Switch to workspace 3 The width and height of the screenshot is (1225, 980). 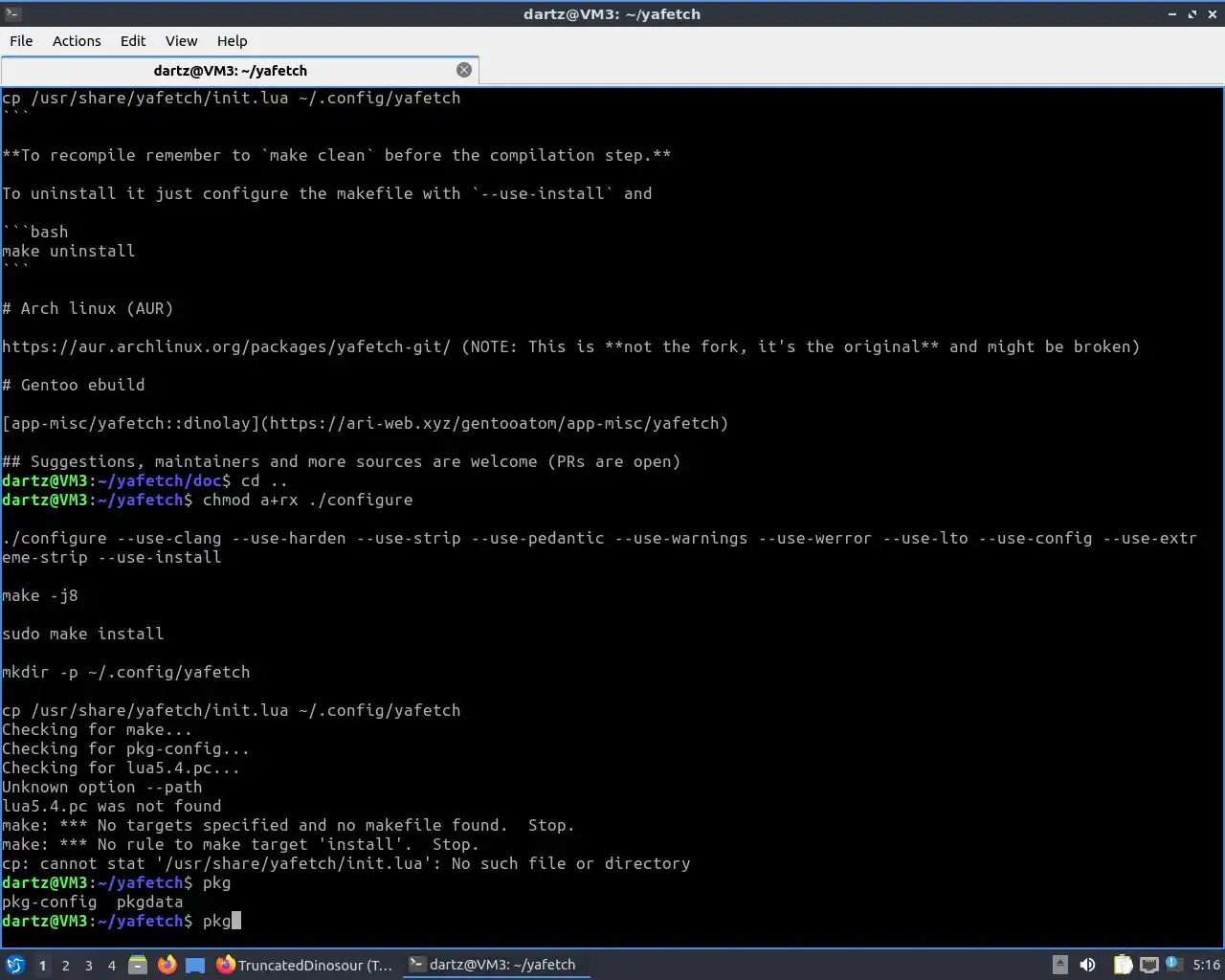coord(88,966)
